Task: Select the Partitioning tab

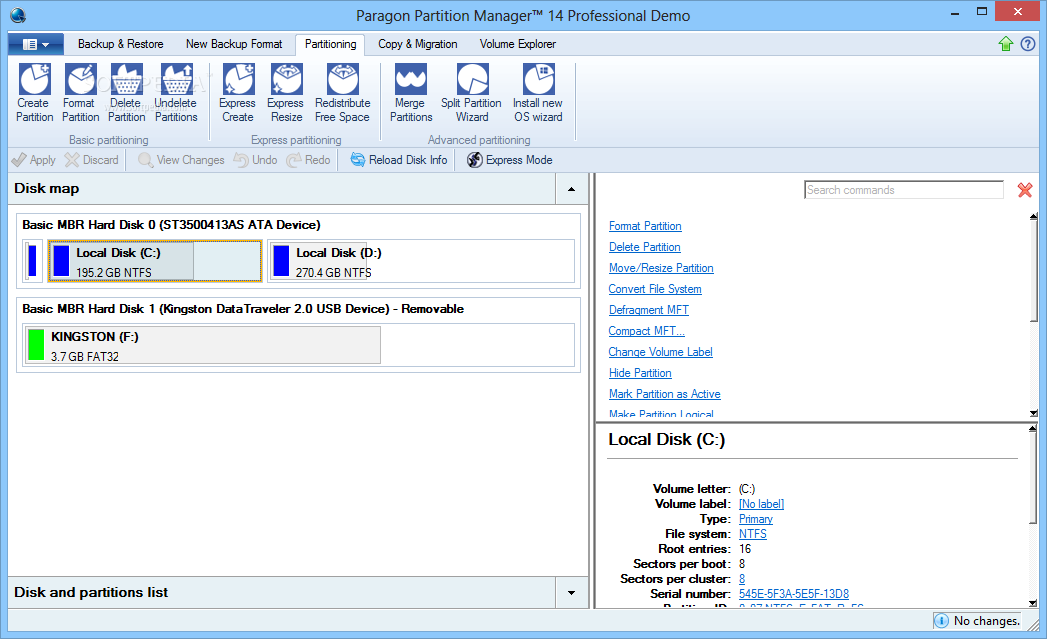Action: [331, 44]
